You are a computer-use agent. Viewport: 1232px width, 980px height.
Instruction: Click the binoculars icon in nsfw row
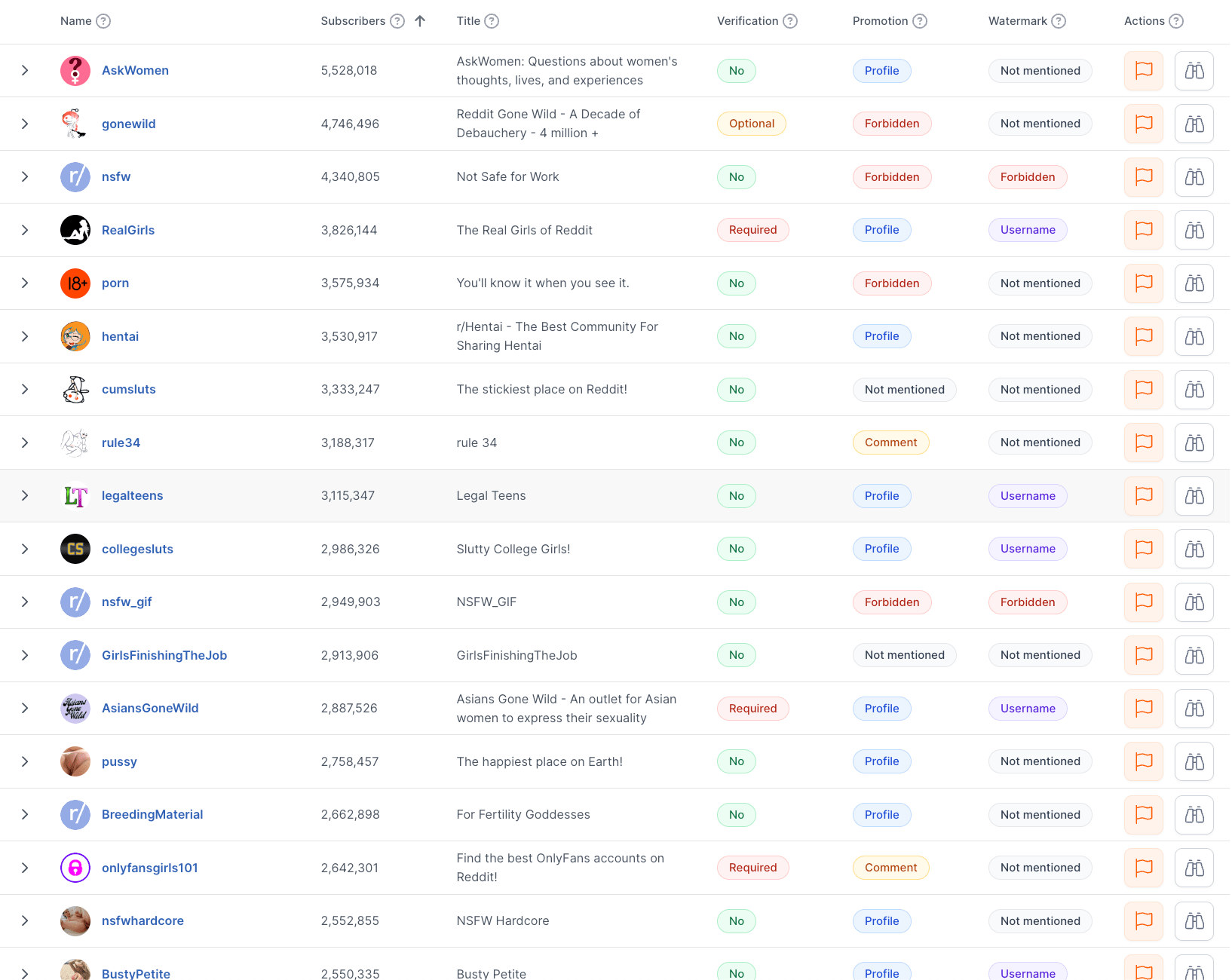tap(1194, 177)
